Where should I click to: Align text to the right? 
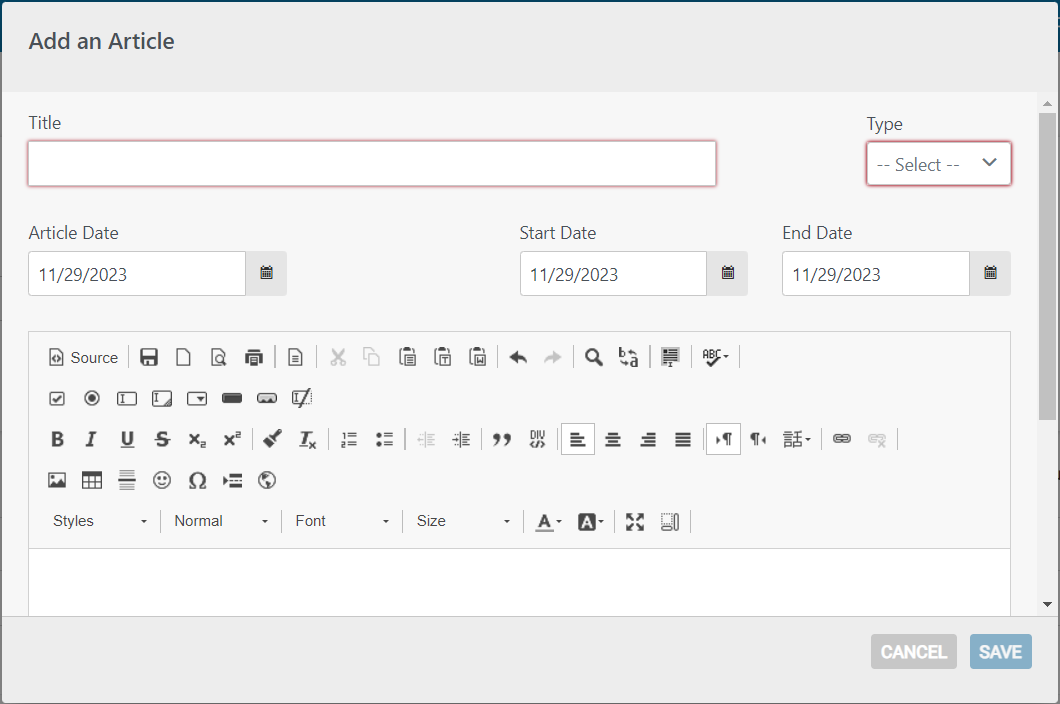click(648, 440)
